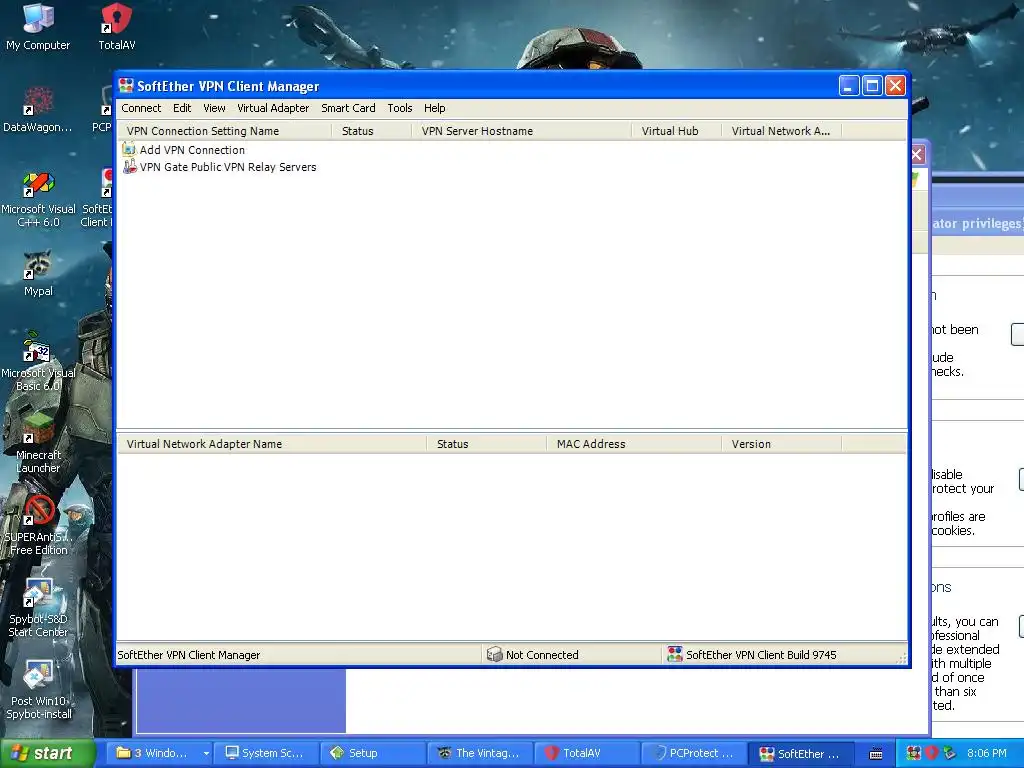The height and width of the screenshot is (768, 1024).
Task: Switch to TotalAV taskbar window
Action: coord(586,753)
